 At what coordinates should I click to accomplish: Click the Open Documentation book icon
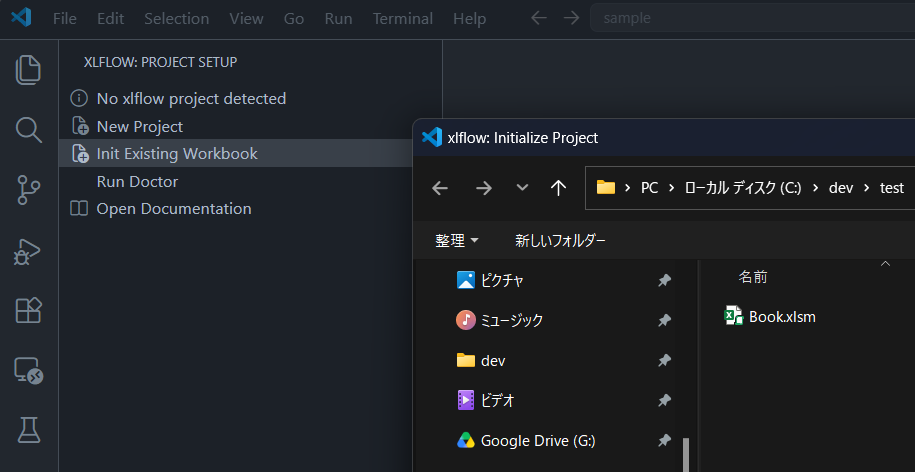(x=79, y=208)
